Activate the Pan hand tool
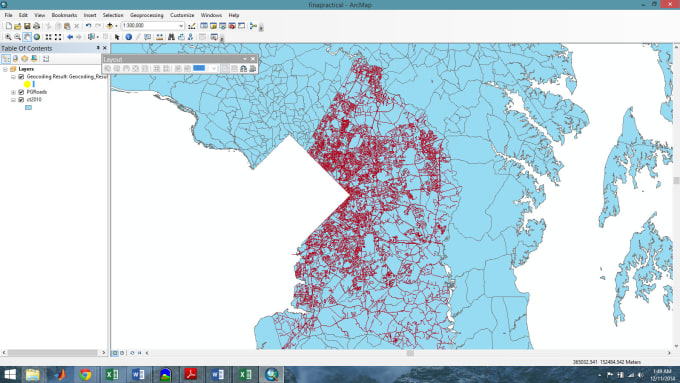Screen dimensions: 680x383 tap(27, 37)
